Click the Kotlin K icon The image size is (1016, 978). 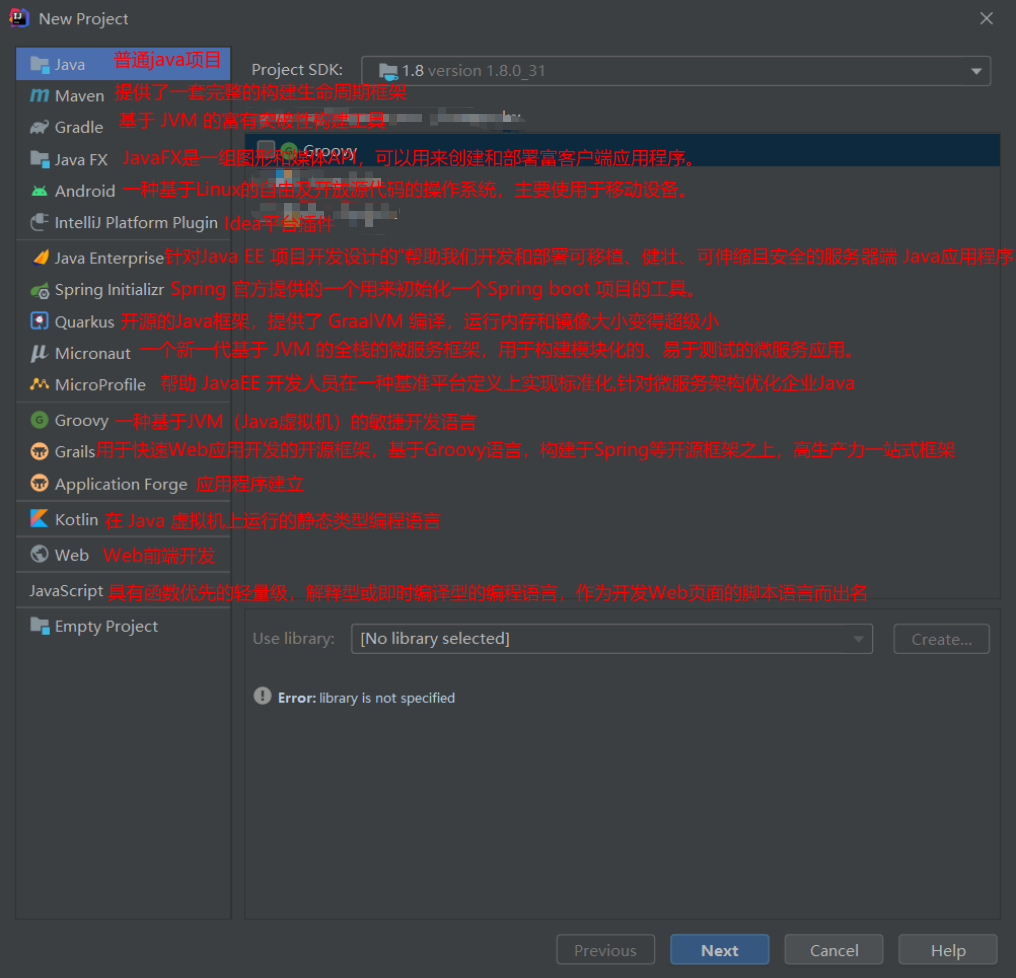click(40, 518)
